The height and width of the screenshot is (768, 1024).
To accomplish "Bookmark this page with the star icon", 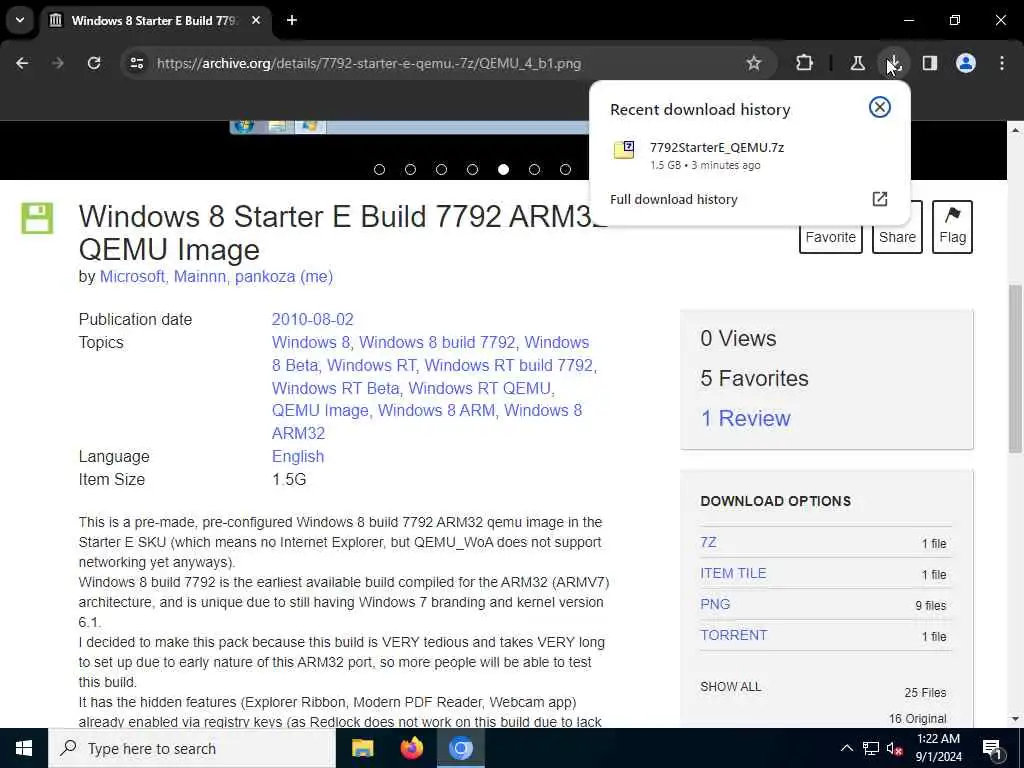I will (754, 63).
